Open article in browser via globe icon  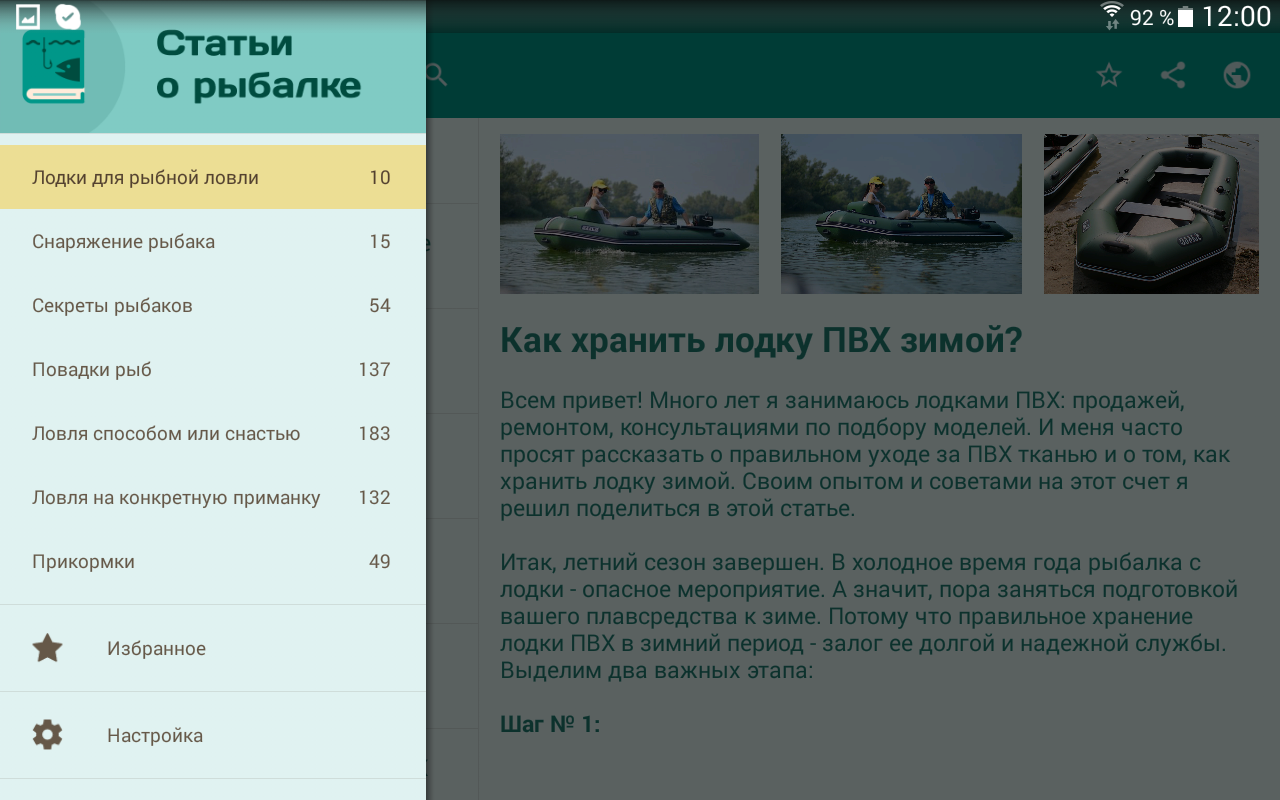pyautogui.click(x=1237, y=75)
